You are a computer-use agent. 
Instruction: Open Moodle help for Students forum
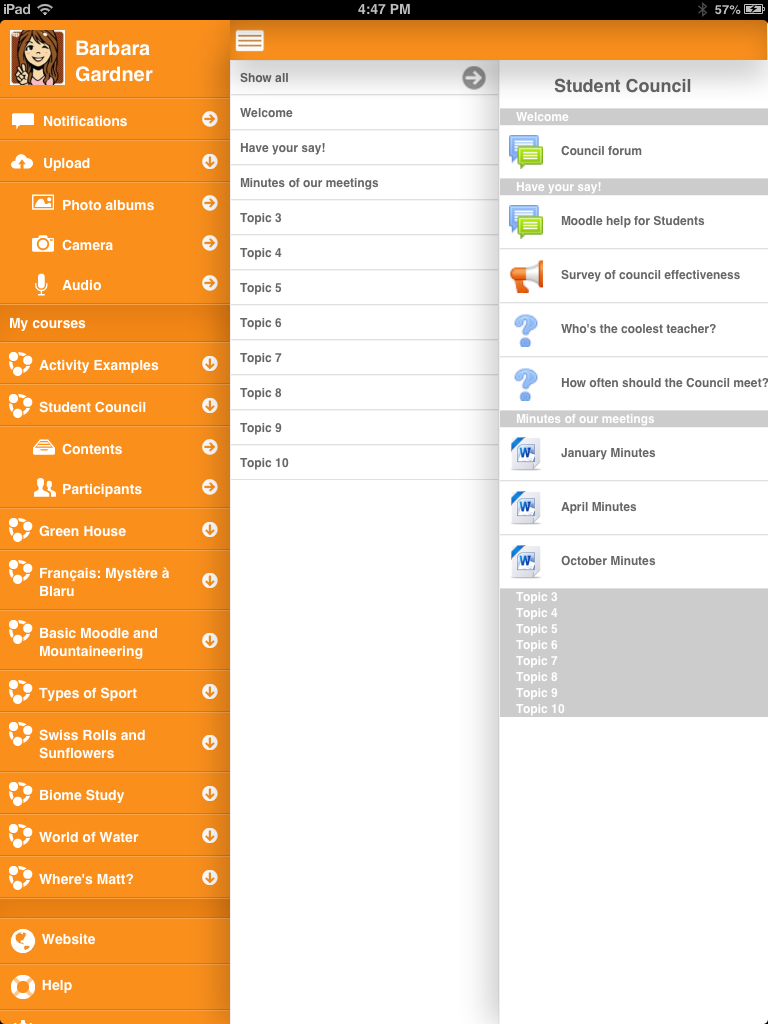tap(632, 221)
